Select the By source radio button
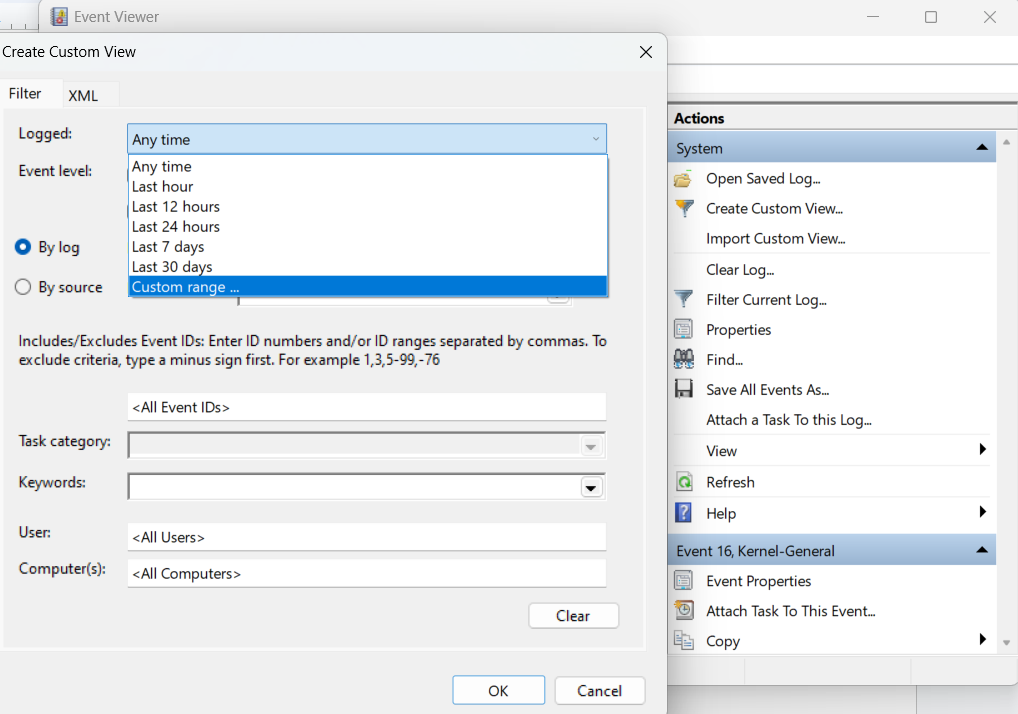Screen dimensions: 1018x714 coord(23,287)
